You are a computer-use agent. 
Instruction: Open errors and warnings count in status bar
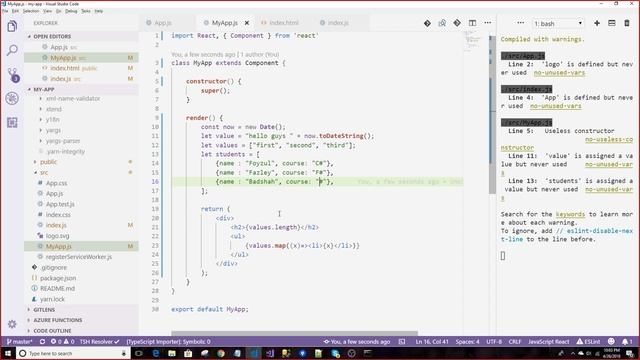[x=62, y=342]
